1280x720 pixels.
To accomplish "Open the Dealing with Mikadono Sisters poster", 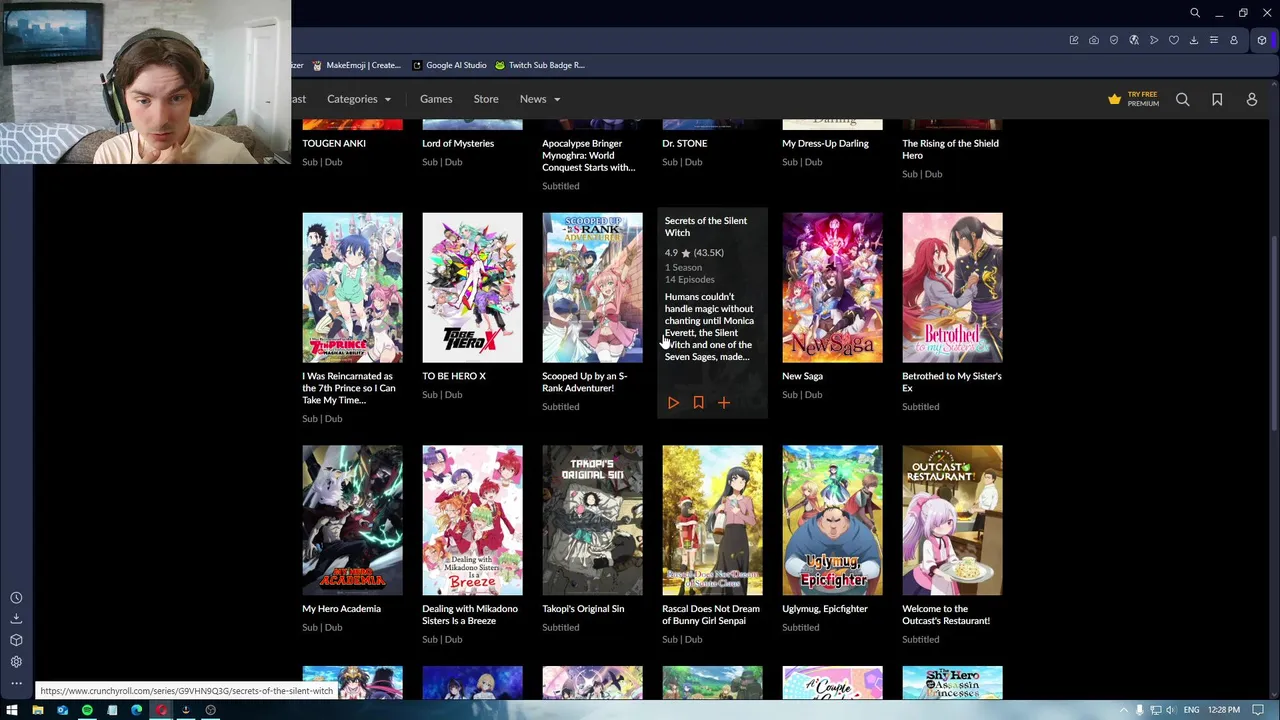I will click(x=472, y=520).
